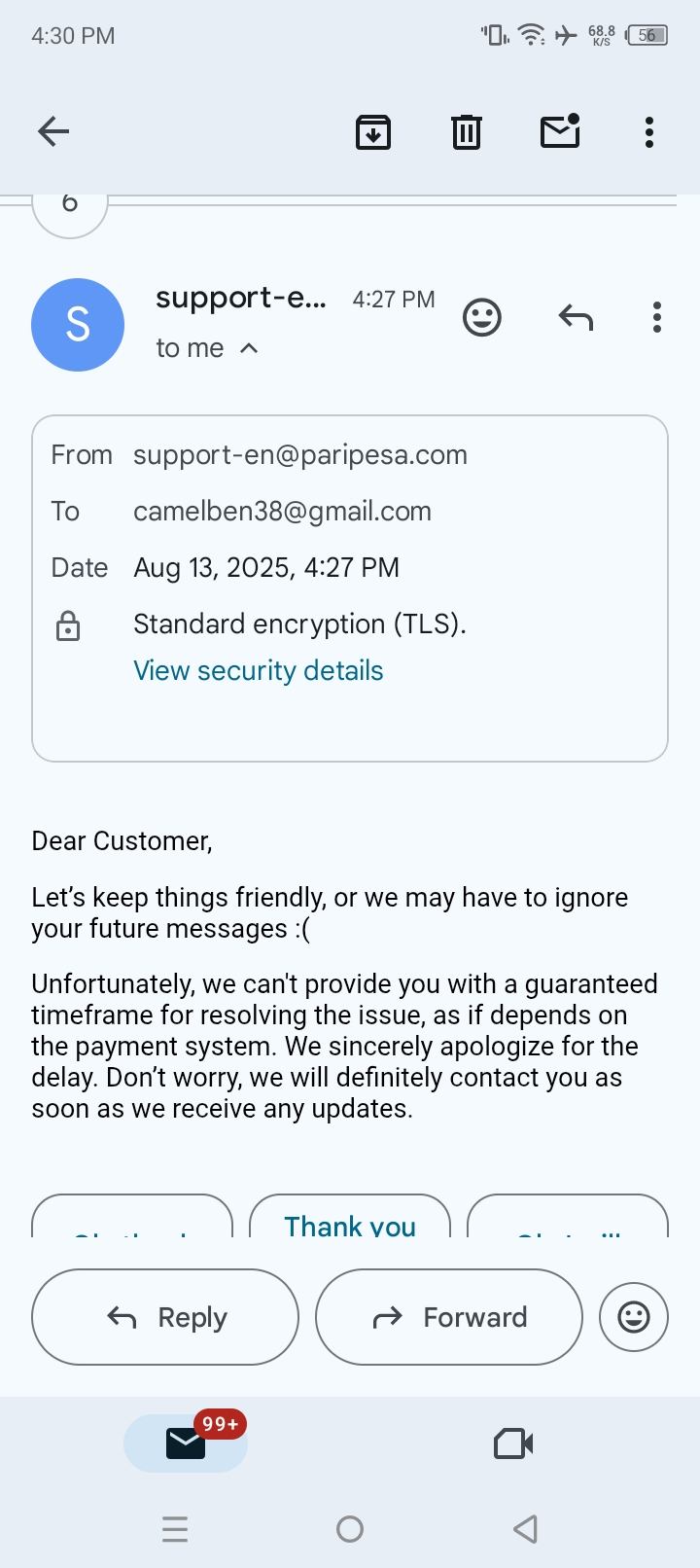Archive this email
This screenshot has height=1568, width=700.
tap(373, 131)
